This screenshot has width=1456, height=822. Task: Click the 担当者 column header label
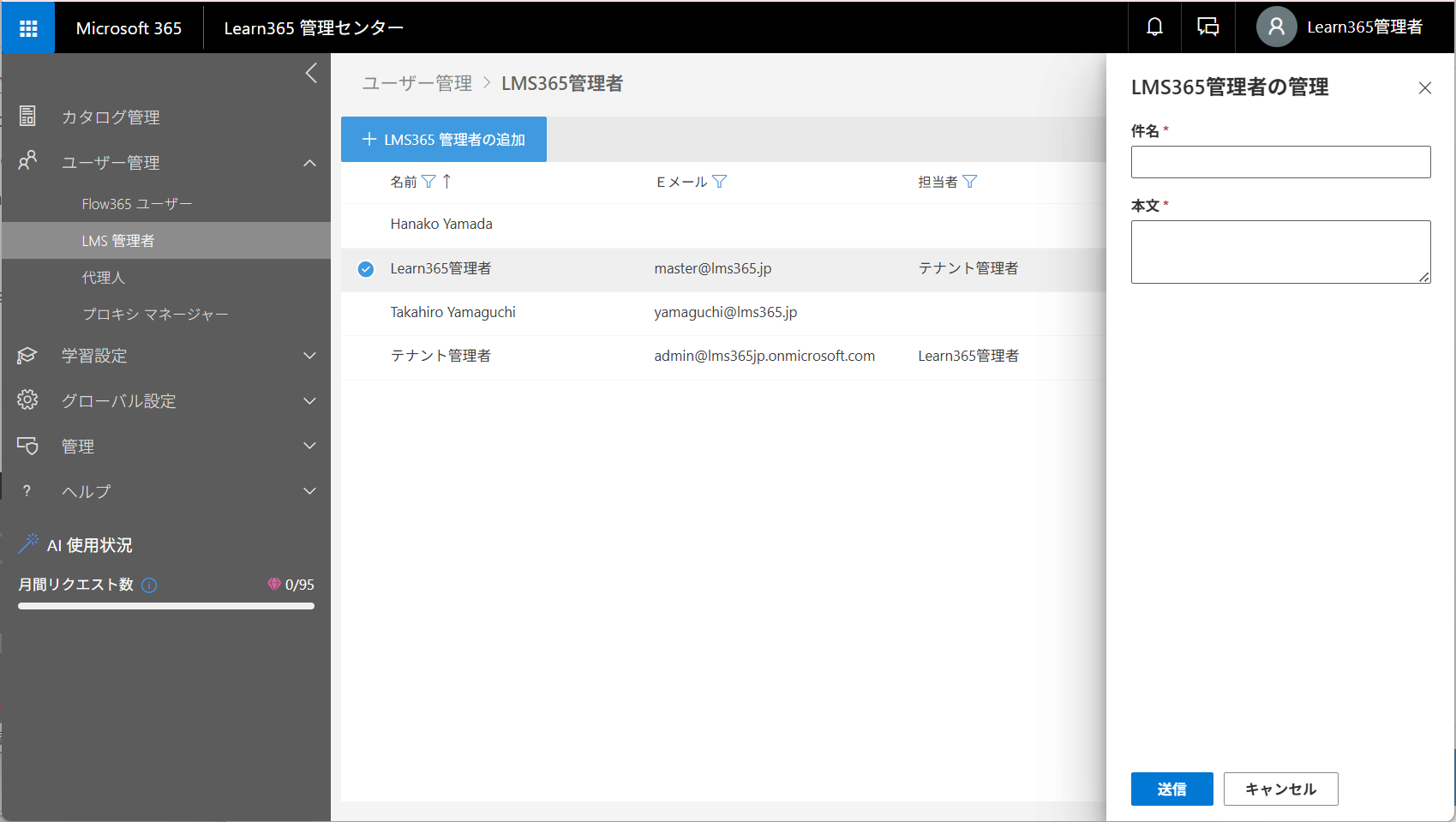click(938, 182)
